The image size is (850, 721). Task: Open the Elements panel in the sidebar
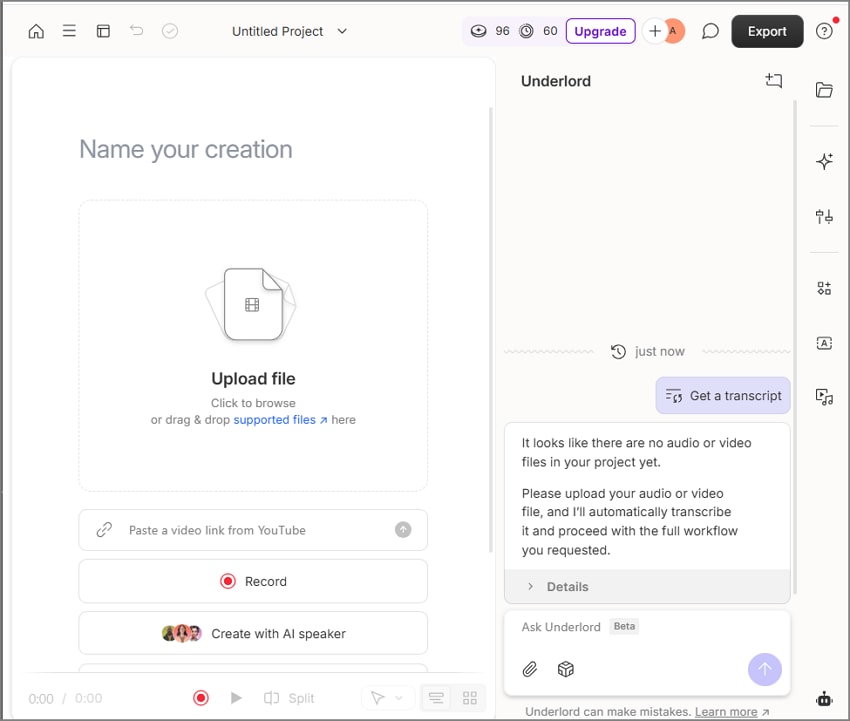point(823,288)
